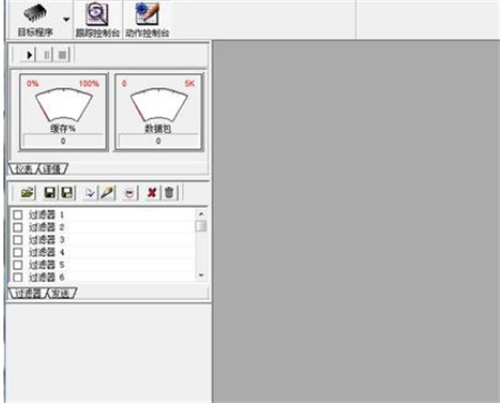The image size is (500, 403).
Task: Click the pencil edit filter icon
Action: click(x=107, y=193)
